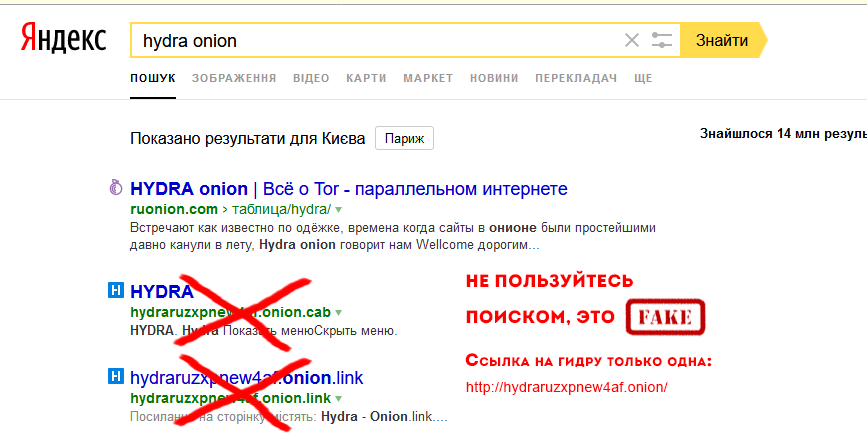This screenshot has width=867, height=444.
Task: Open the Відео tab
Action: (x=311, y=79)
